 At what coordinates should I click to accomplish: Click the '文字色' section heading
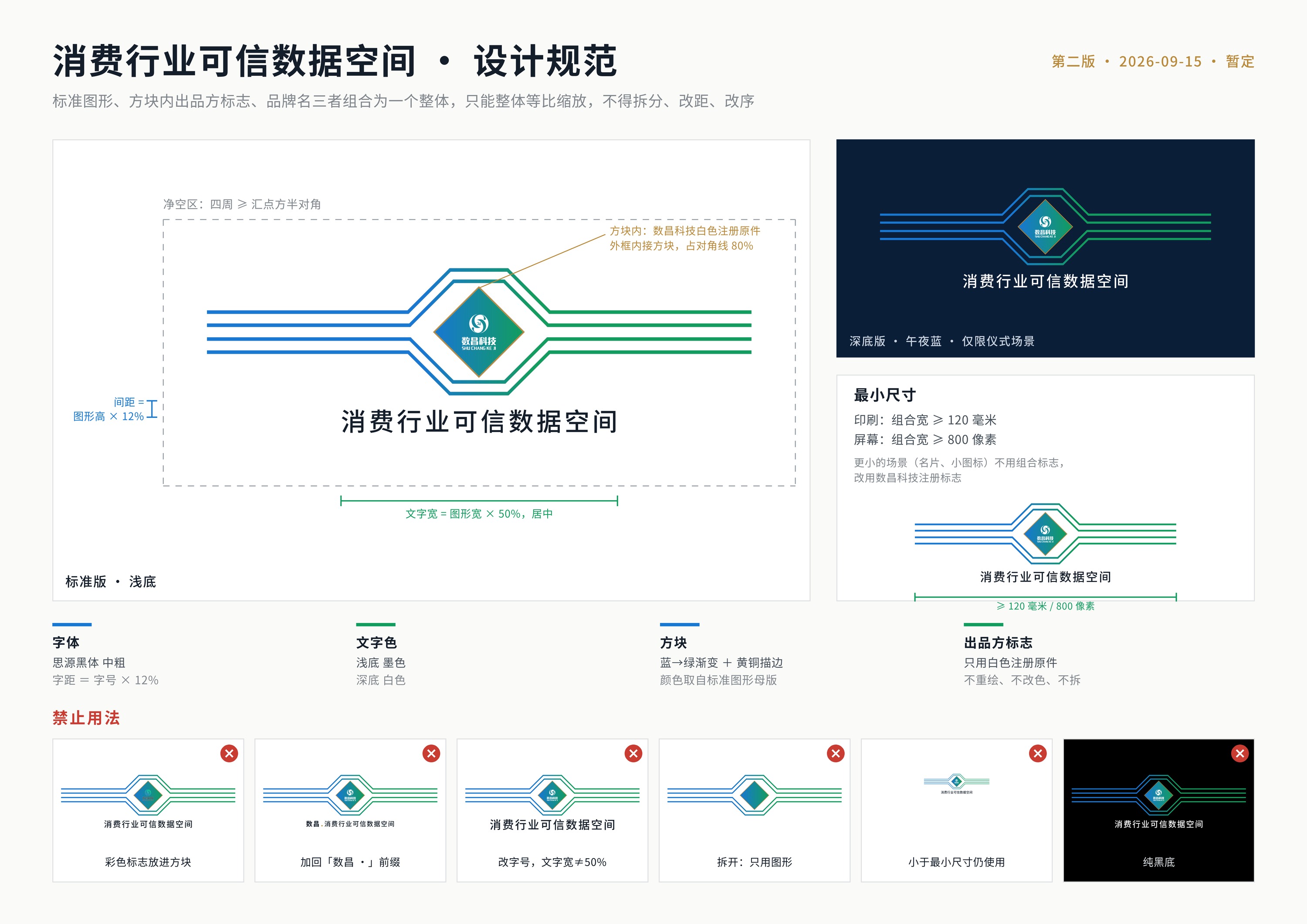point(376,643)
